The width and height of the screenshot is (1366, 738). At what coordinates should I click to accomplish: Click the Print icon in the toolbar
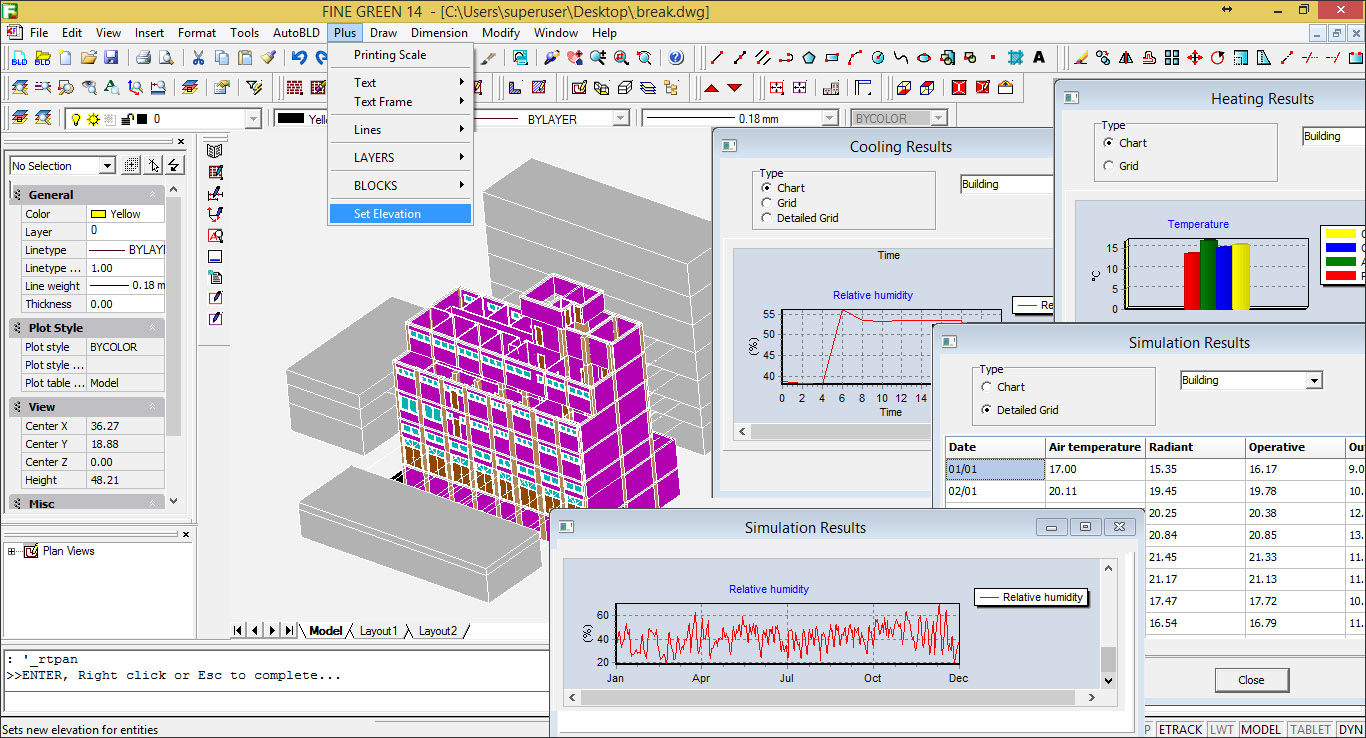point(143,57)
